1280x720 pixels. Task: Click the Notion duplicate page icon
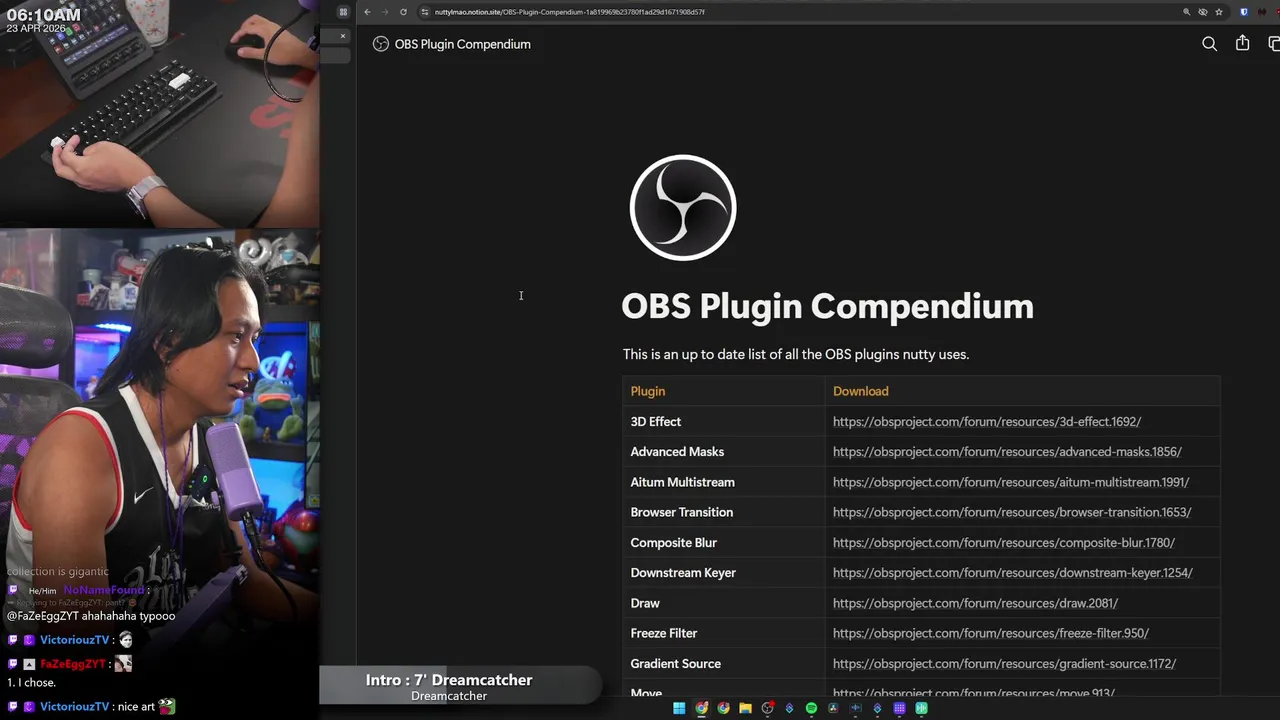(x=1274, y=44)
